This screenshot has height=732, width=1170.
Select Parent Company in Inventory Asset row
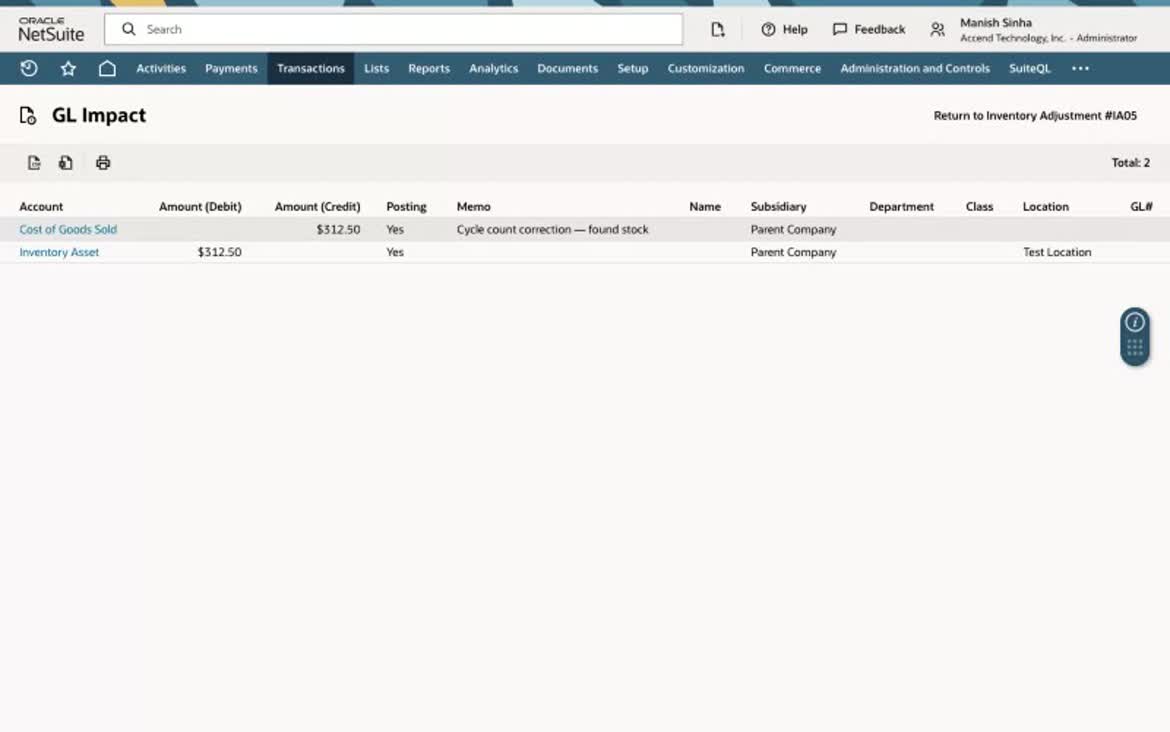pos(793,252)
